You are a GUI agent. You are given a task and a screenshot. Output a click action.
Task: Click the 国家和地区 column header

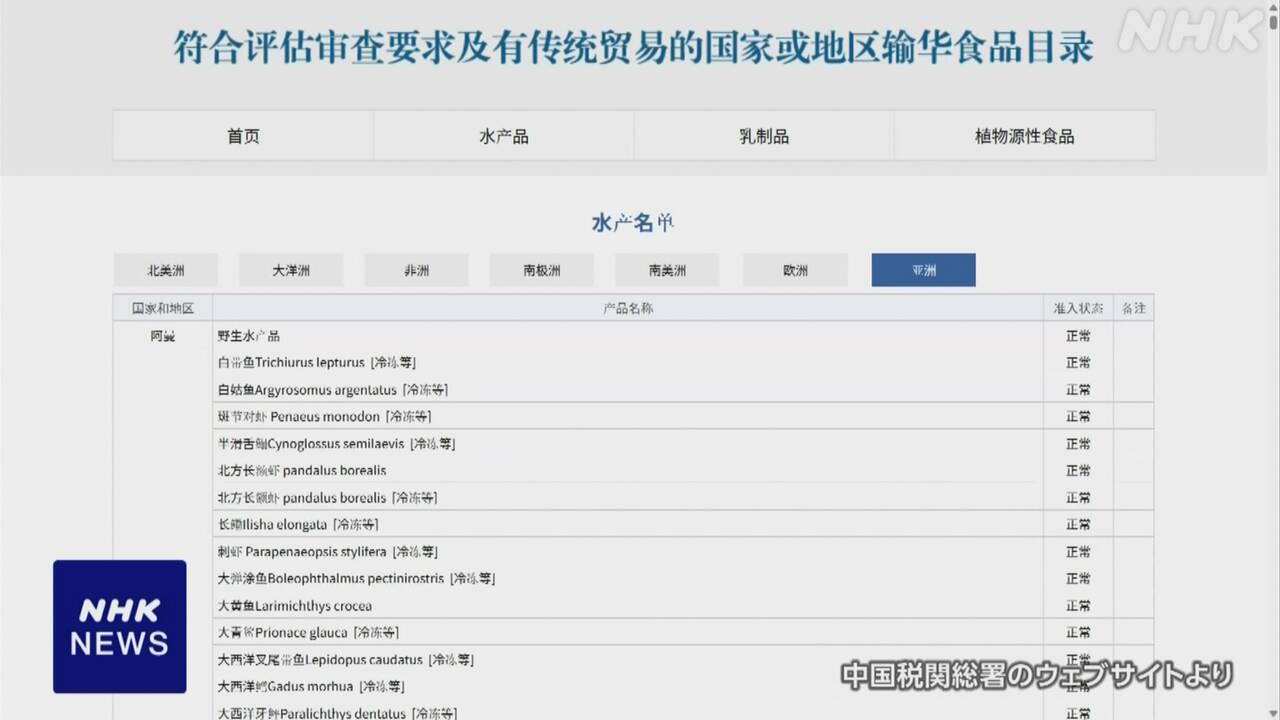pos(163,308)
